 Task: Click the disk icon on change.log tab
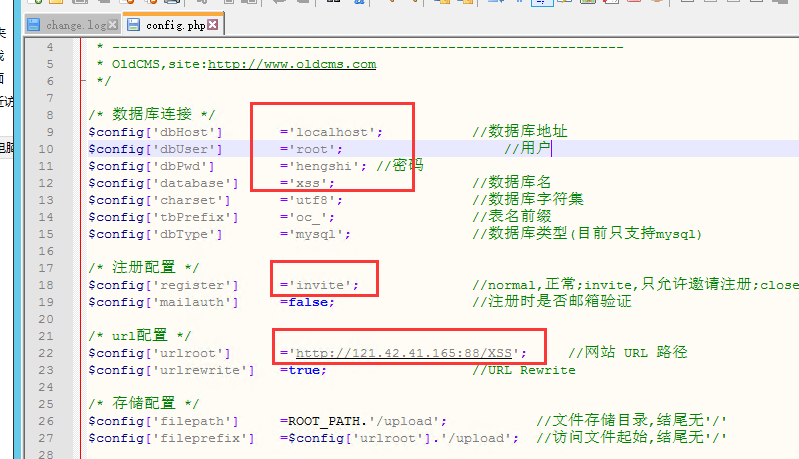(x=34, y=25)
